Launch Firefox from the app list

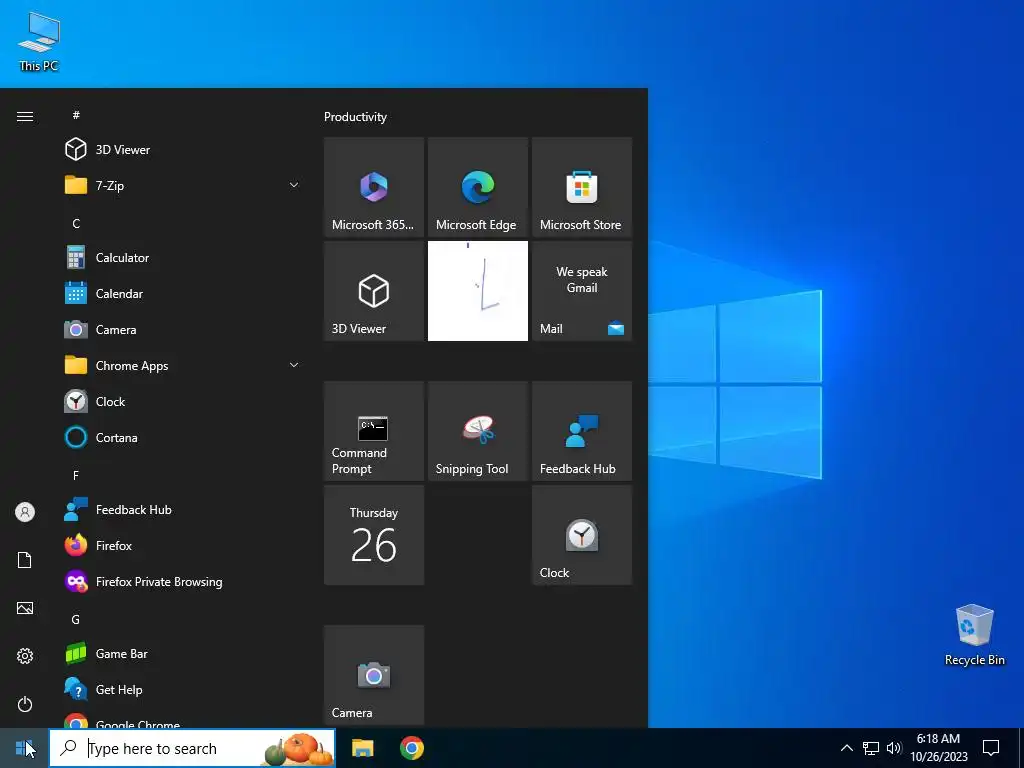pyautogui.click(x=183, y=545)
